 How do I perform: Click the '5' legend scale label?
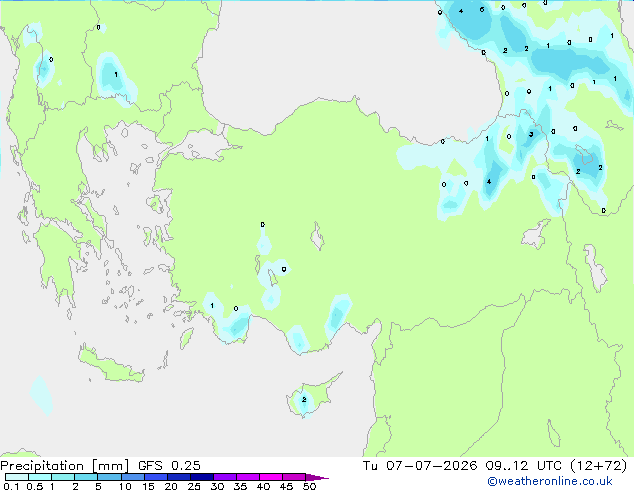click(98, 486)
